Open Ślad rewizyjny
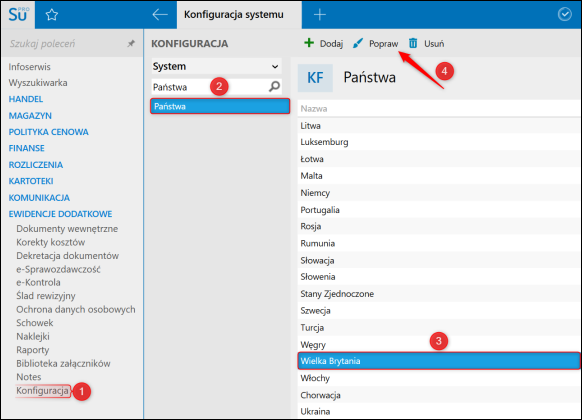This screenshot has height=420, width=582. [46, 296]
